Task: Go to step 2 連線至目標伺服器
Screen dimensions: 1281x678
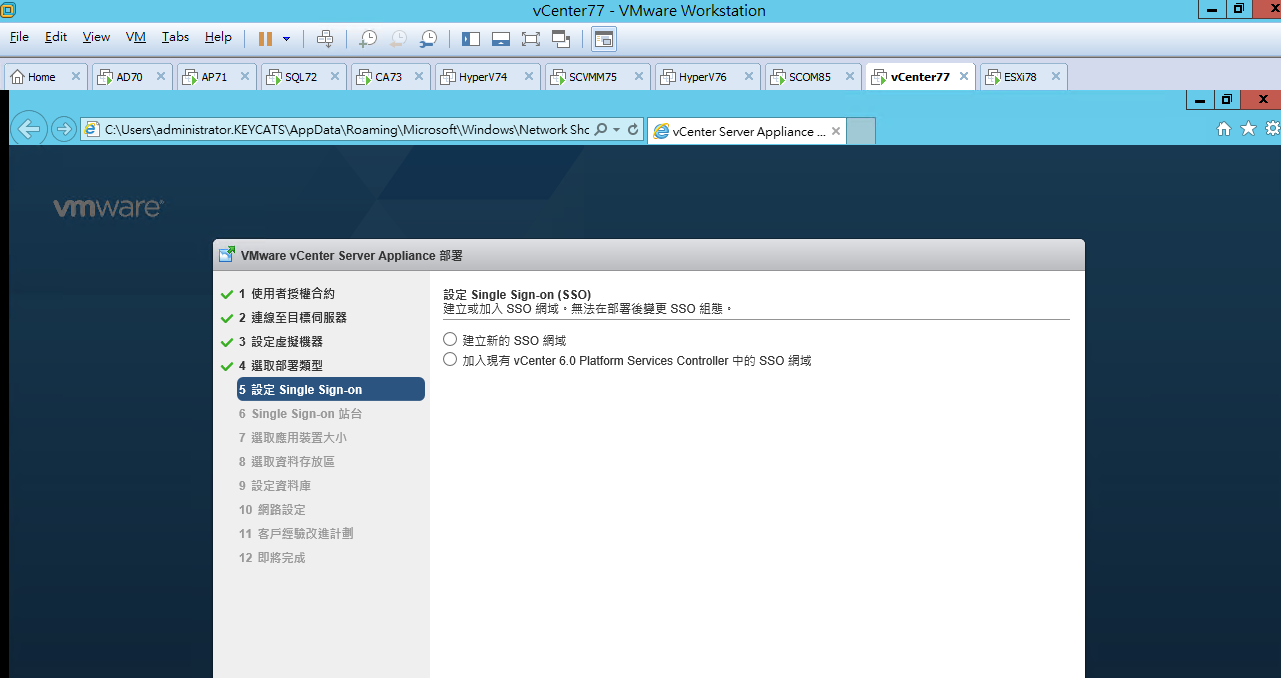Action: pyautogui.click(x=293, y=318)
